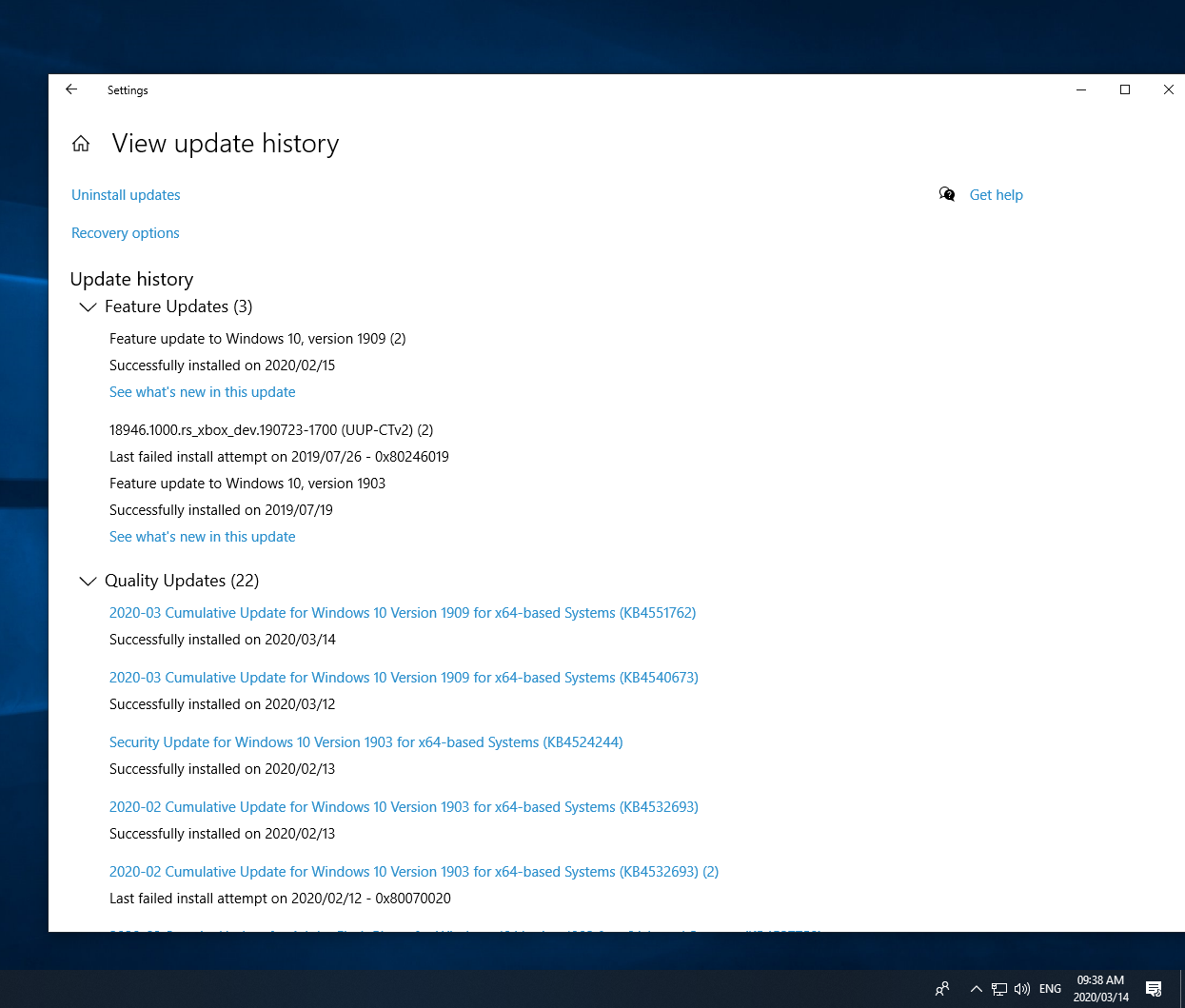The image size is (1185, 1008).
Task: Select text Feature update to Windows 10, version 1909 (2)
Action: click(258, 339)
